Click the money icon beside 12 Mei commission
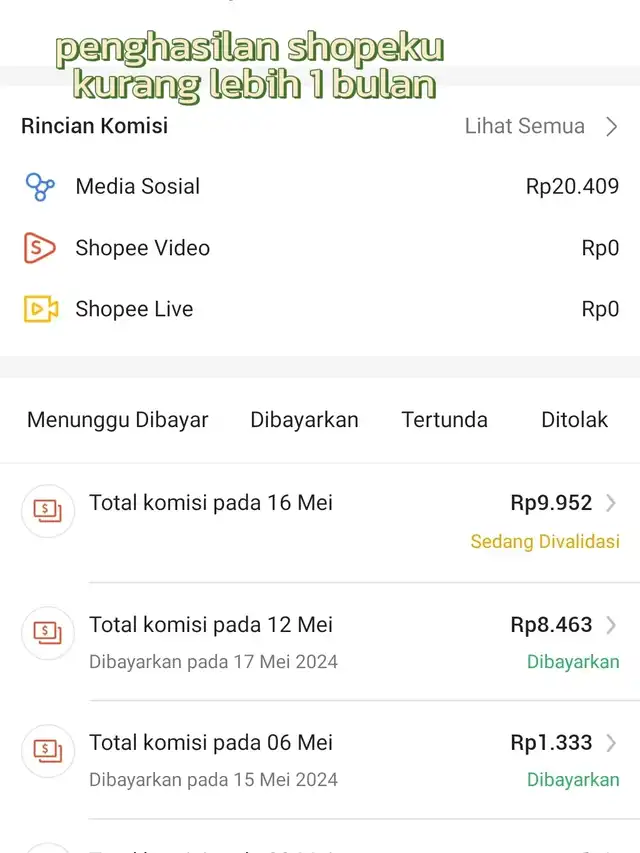Viewport: 640px width, 853px height. pyautogui.click(x=47, y=633)
